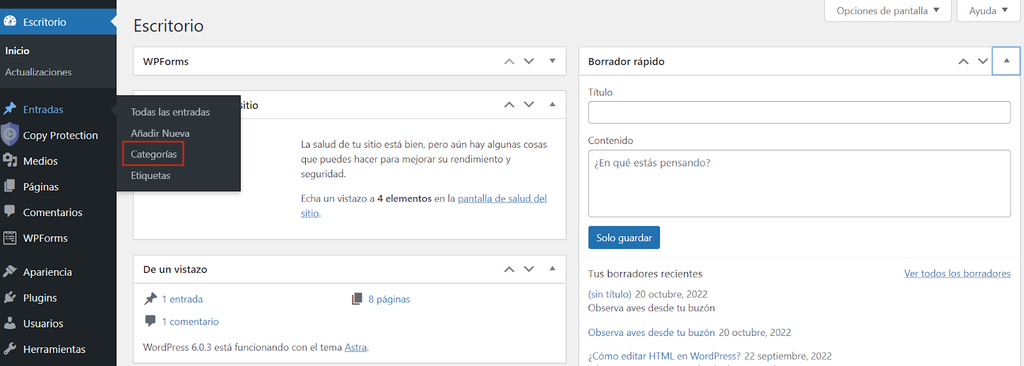The height and width of the screenshot is (366, 1024).
Task: Open draft ¿Cómo editar HTML en WordPress?
Action: click(664, 356)
